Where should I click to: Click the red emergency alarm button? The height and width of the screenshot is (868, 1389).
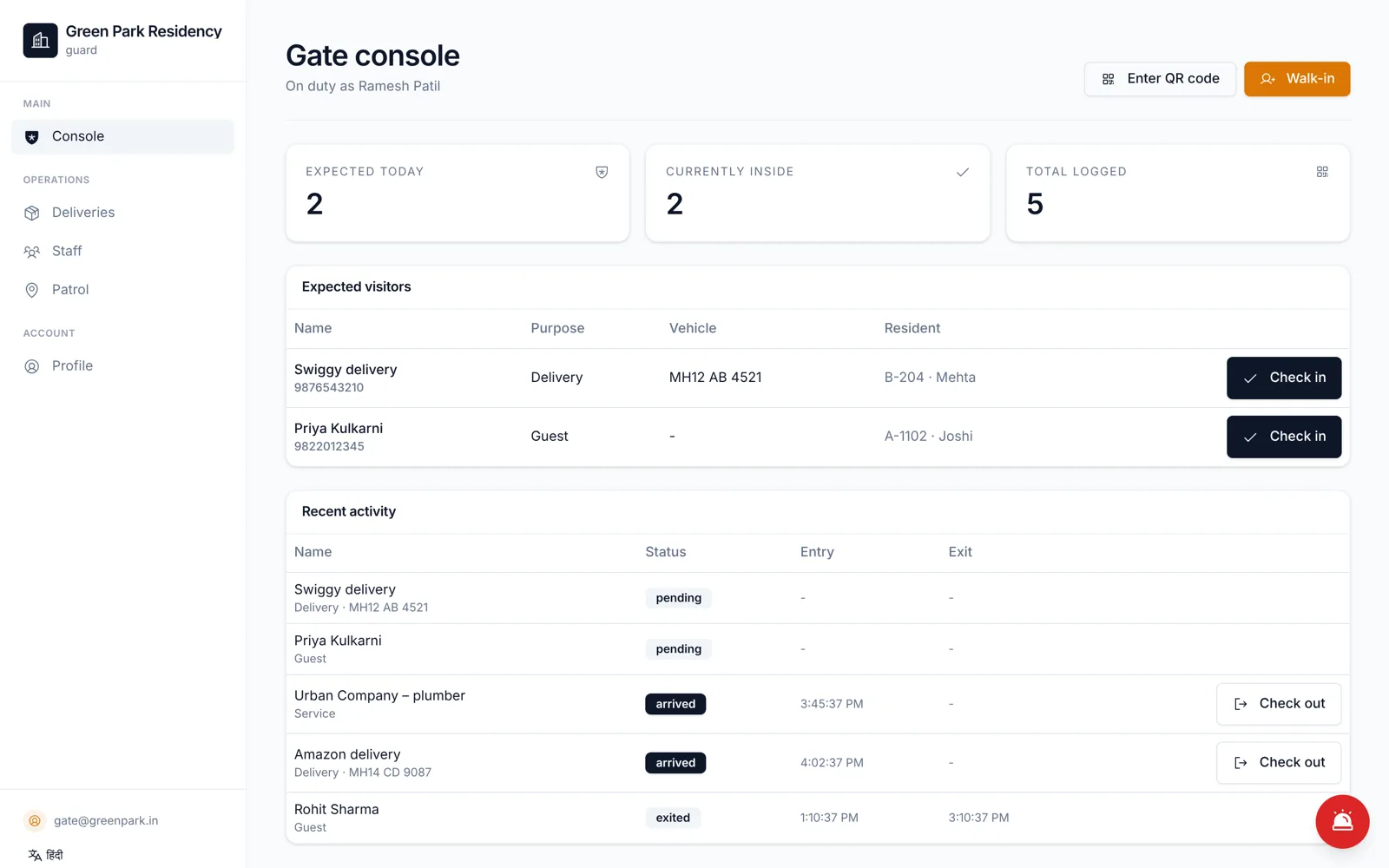1342,821
